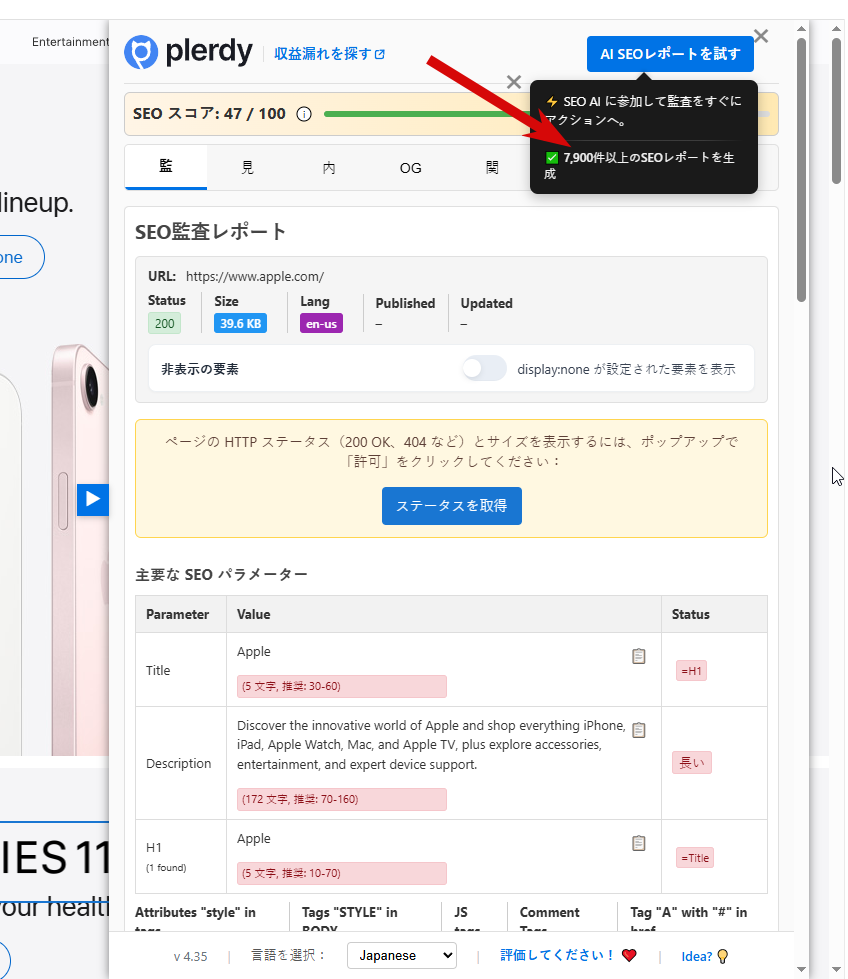Open the OG tab
This screenshot has height=979, width=848.
click(410, 167)
